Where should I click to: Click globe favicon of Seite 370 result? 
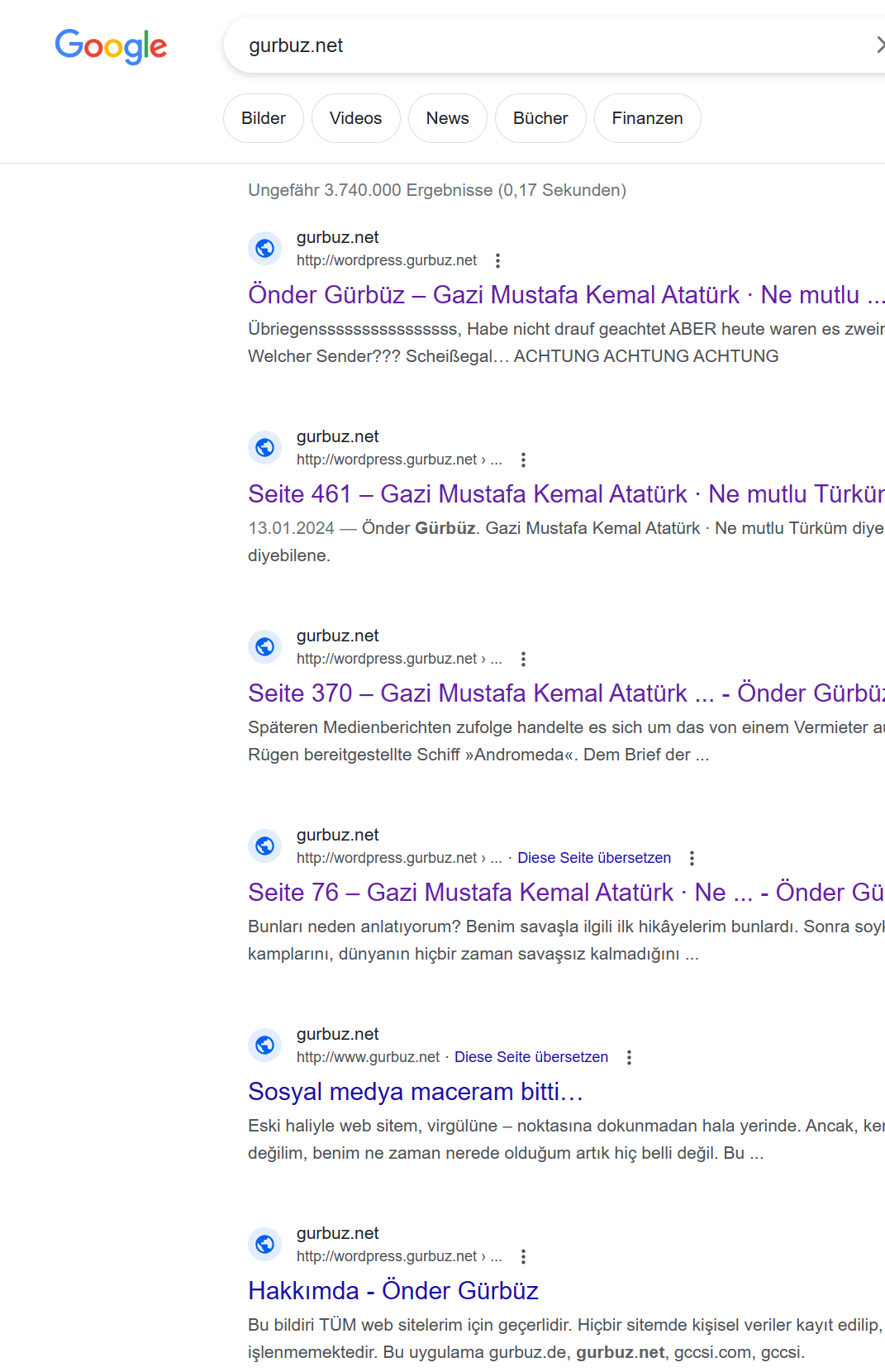coord(265,646)
